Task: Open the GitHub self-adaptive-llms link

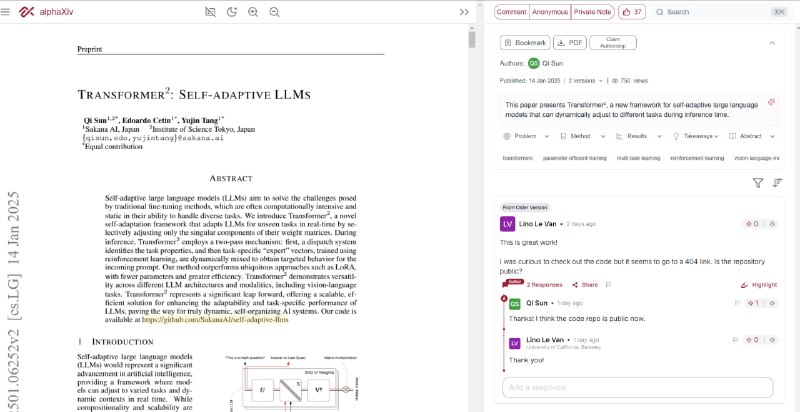Action: (215, 320)
